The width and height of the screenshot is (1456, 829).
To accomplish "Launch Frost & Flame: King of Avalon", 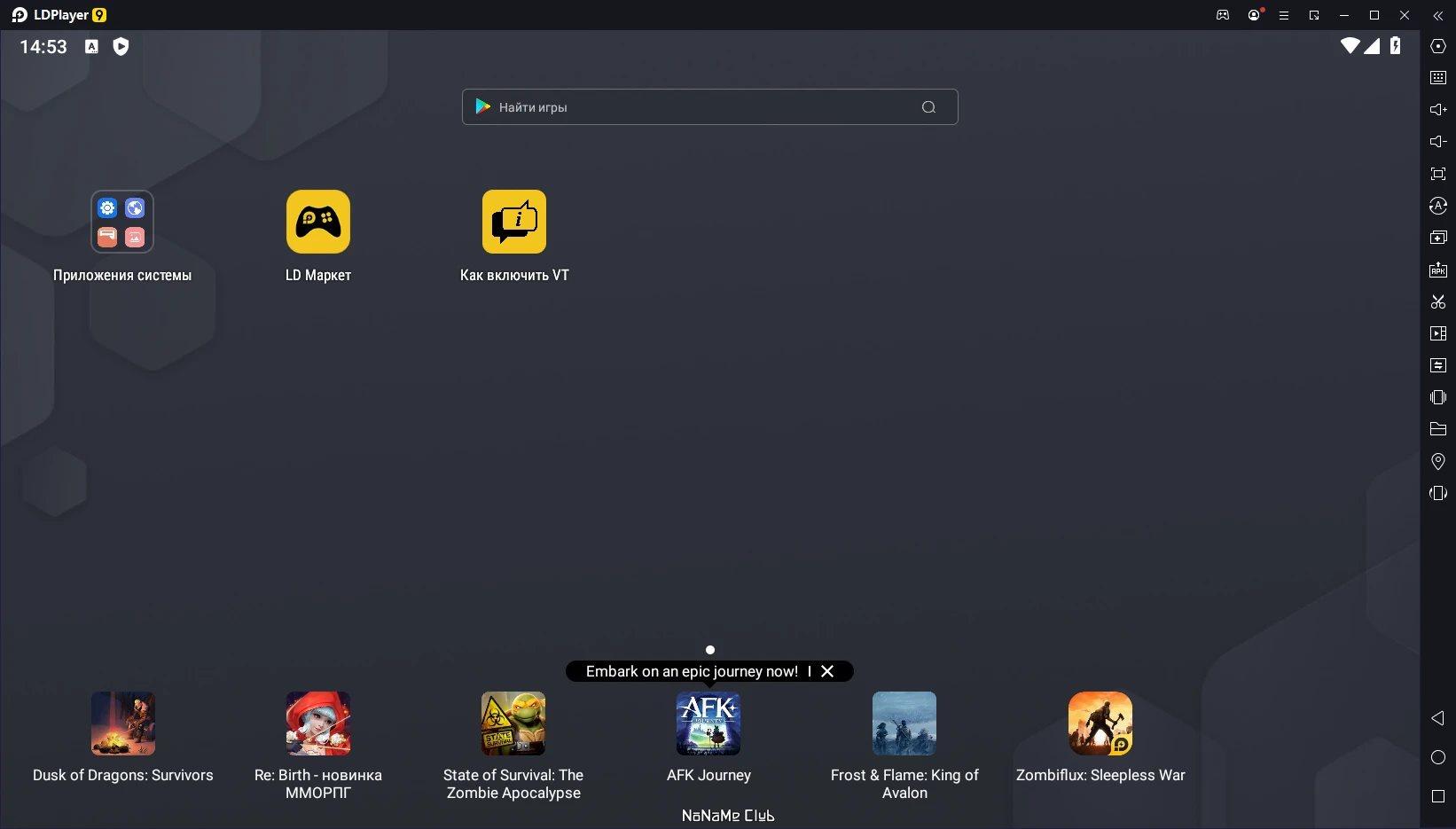I will 904,723.
